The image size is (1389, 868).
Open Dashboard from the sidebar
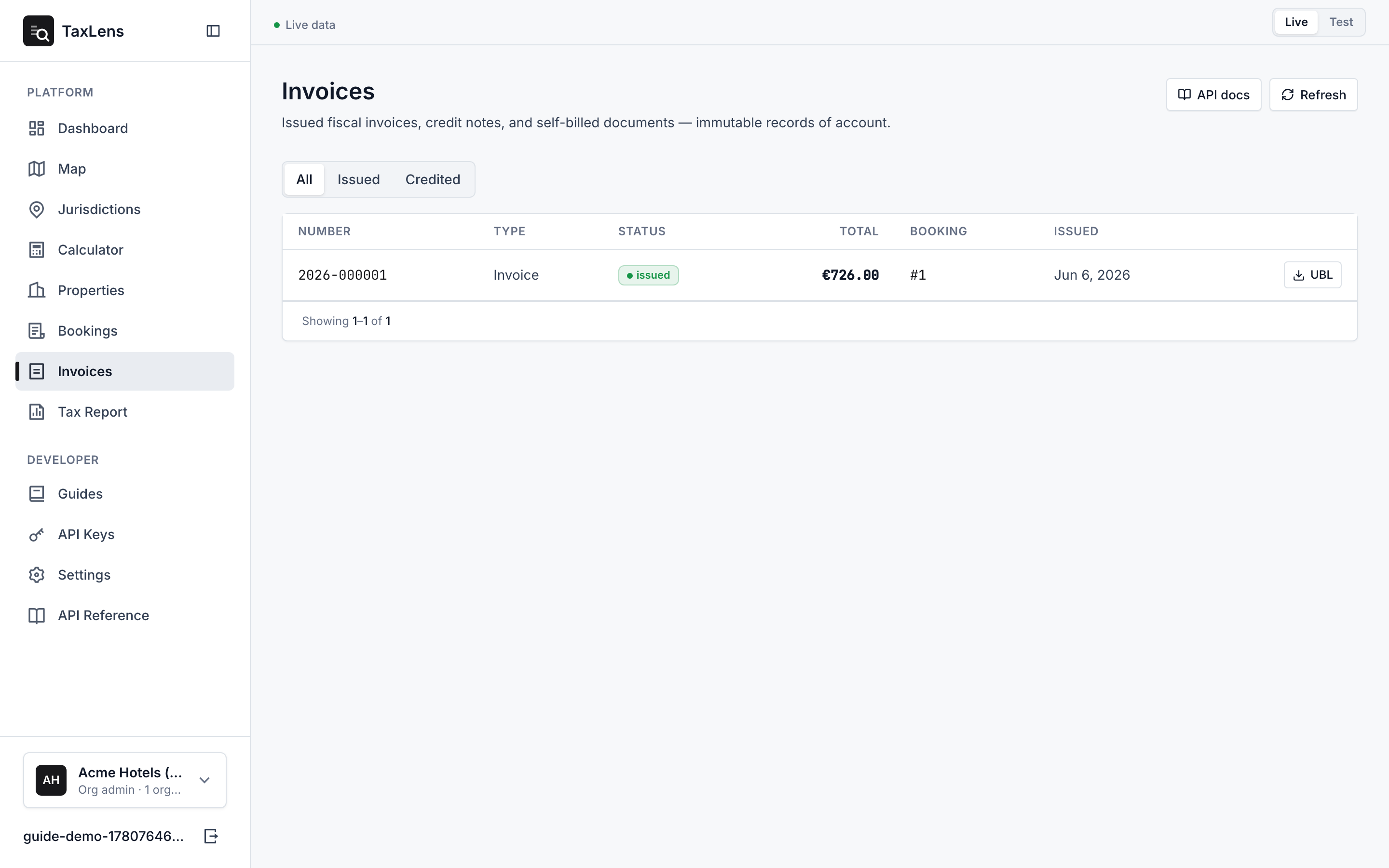pyautogui.click(x=124, y=128)
